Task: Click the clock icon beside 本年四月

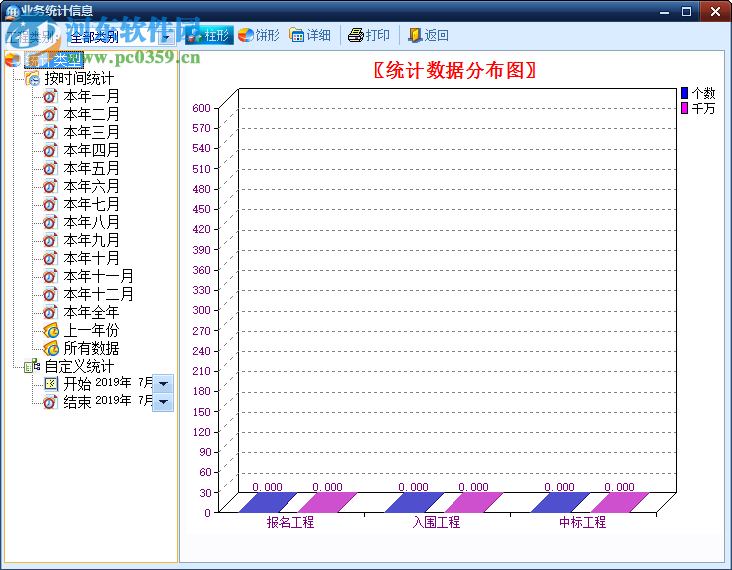Action: [50, 150]
